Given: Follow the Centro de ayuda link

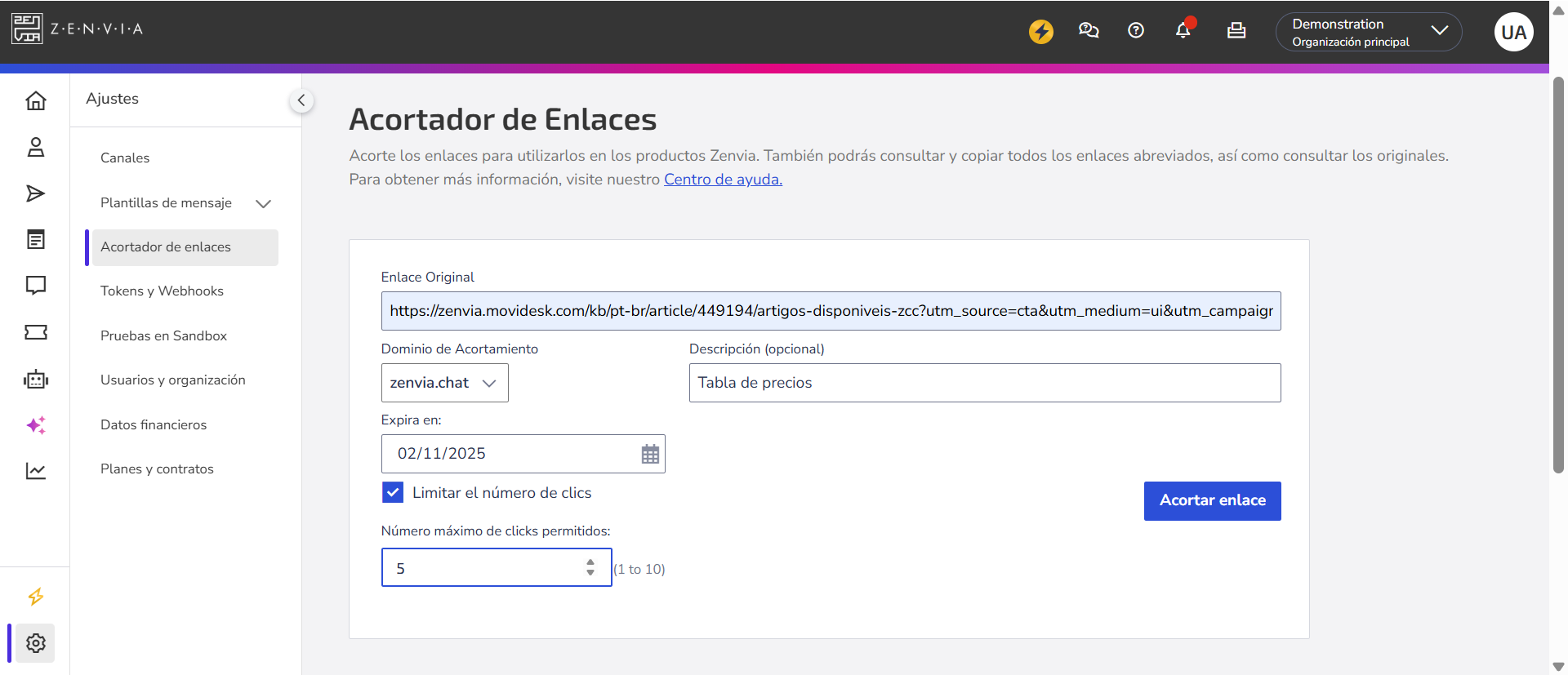Looking at the screenshot, I should [x=723, y=179].
